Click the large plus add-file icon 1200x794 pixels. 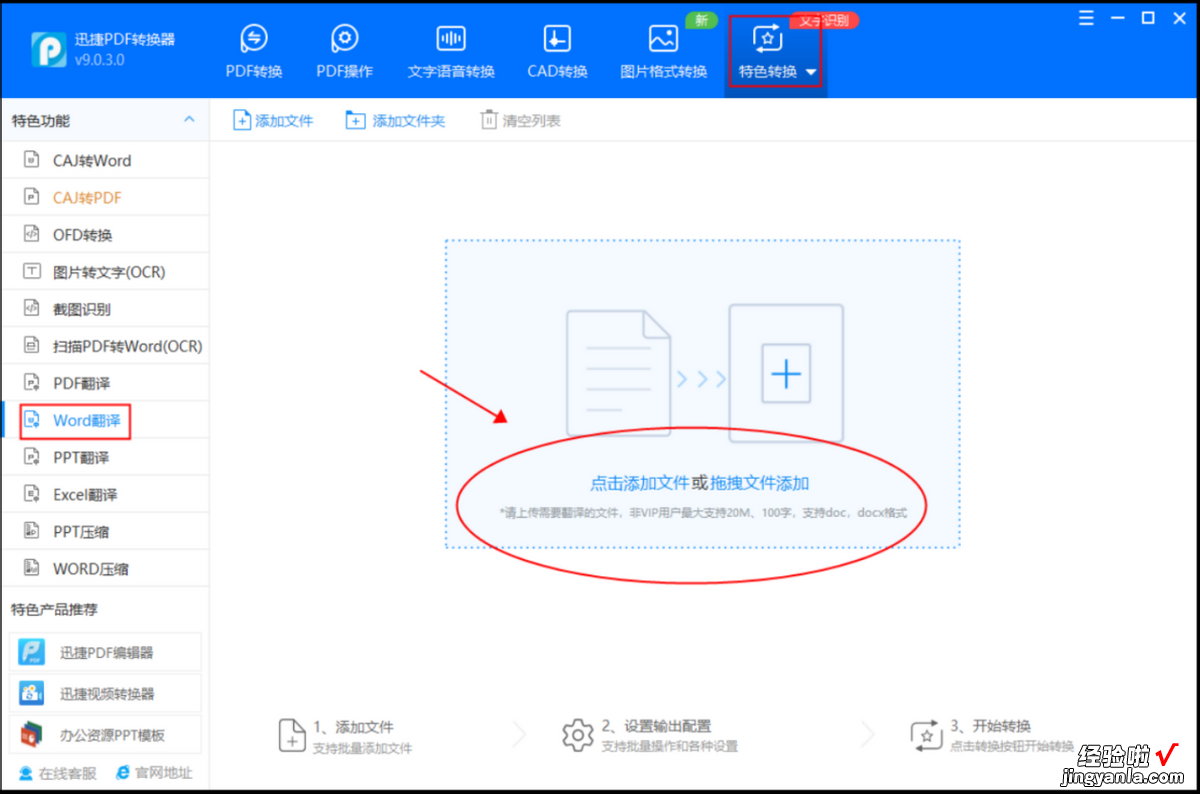(786, 374)
